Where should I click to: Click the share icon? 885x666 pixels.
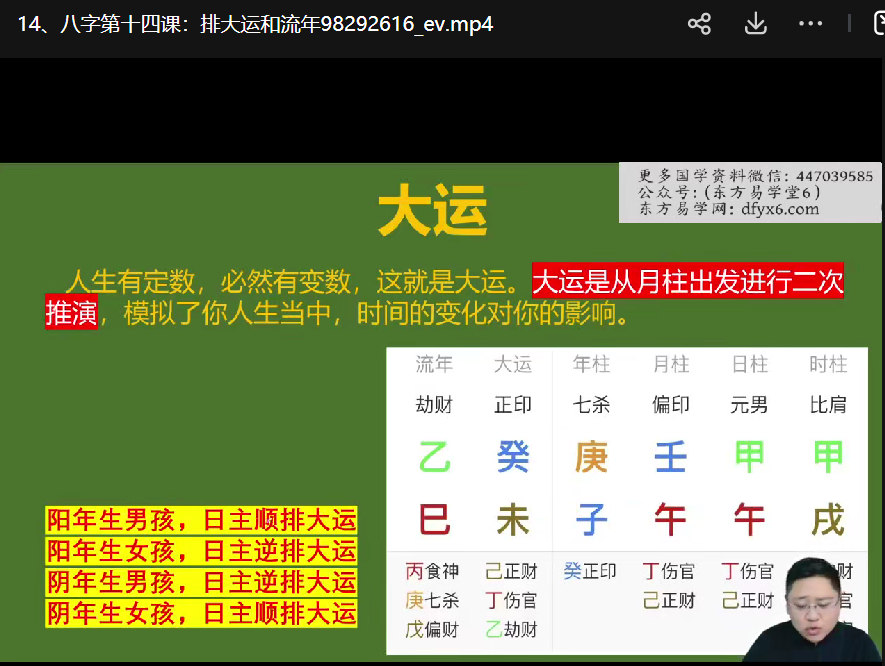click(x=699, y=24)
